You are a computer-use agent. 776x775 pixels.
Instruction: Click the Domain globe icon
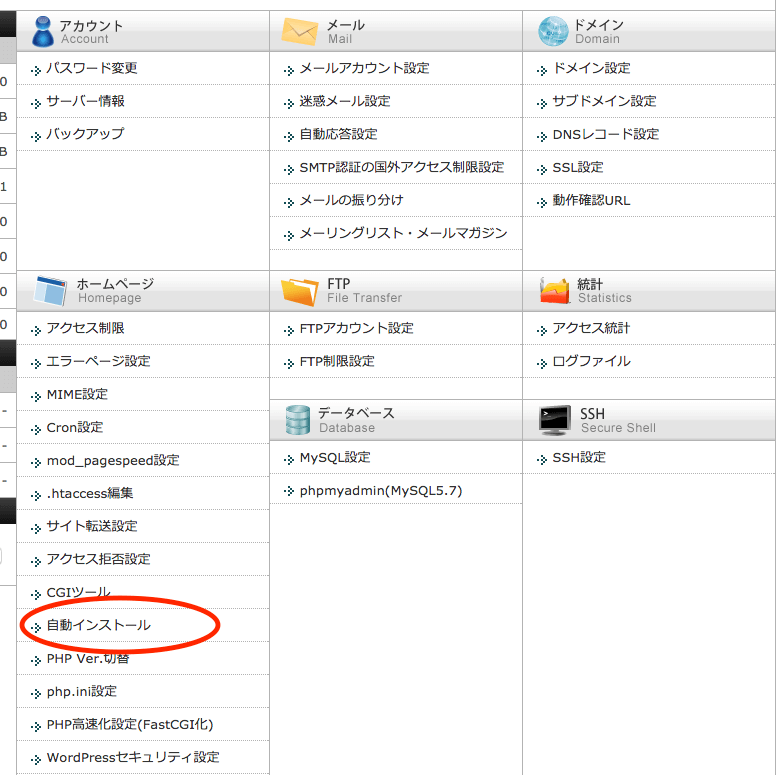(x=552, y=32)
